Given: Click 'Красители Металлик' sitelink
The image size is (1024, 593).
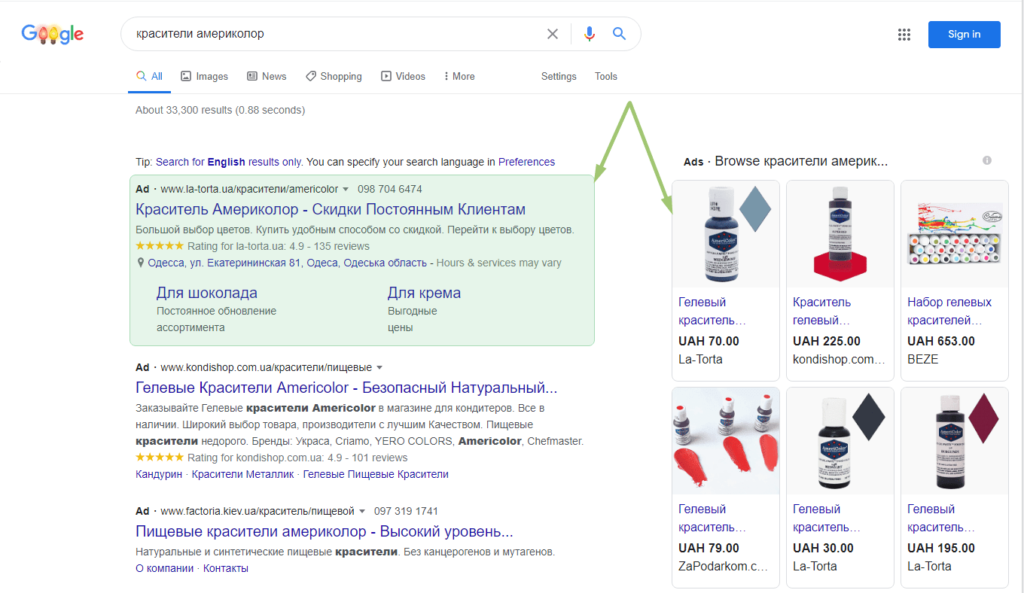Looking at the screenshot, I should click(242, 474).
